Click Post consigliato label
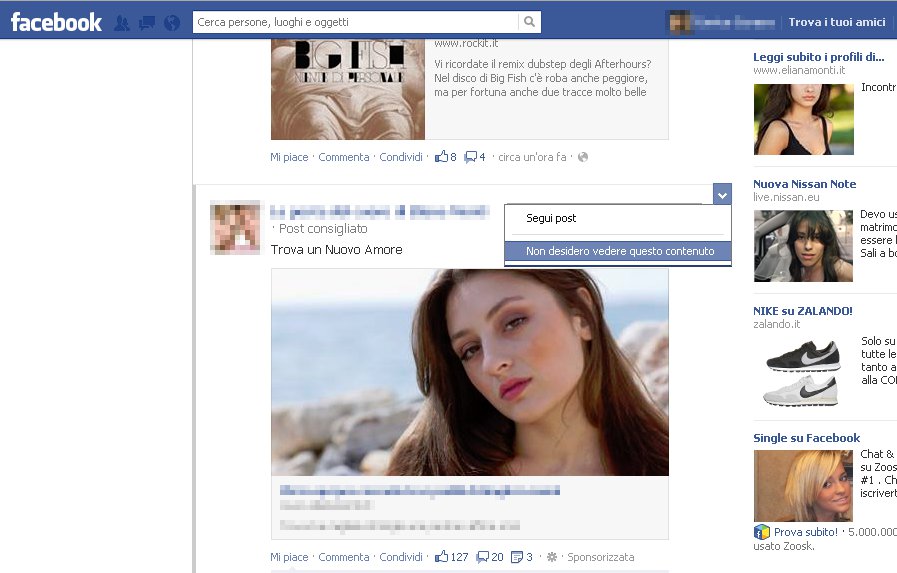The width and height of the screenshot is (897, 573). (x=323, y=229)
